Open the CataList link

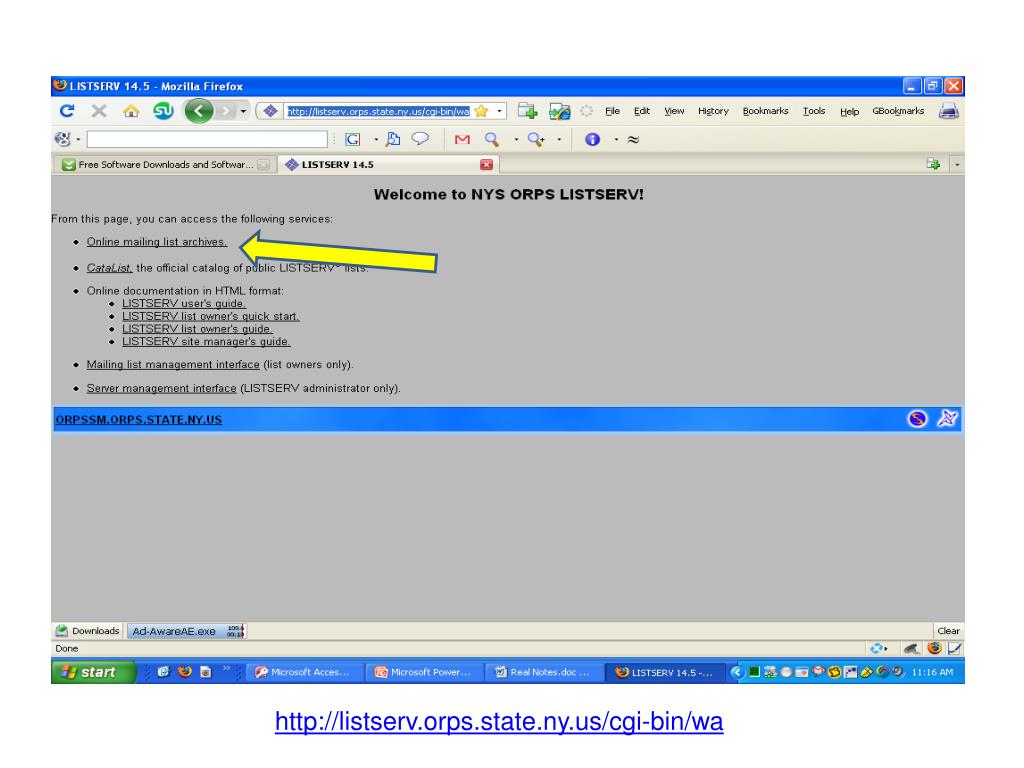pyautogui.click(x=109, y=268)
